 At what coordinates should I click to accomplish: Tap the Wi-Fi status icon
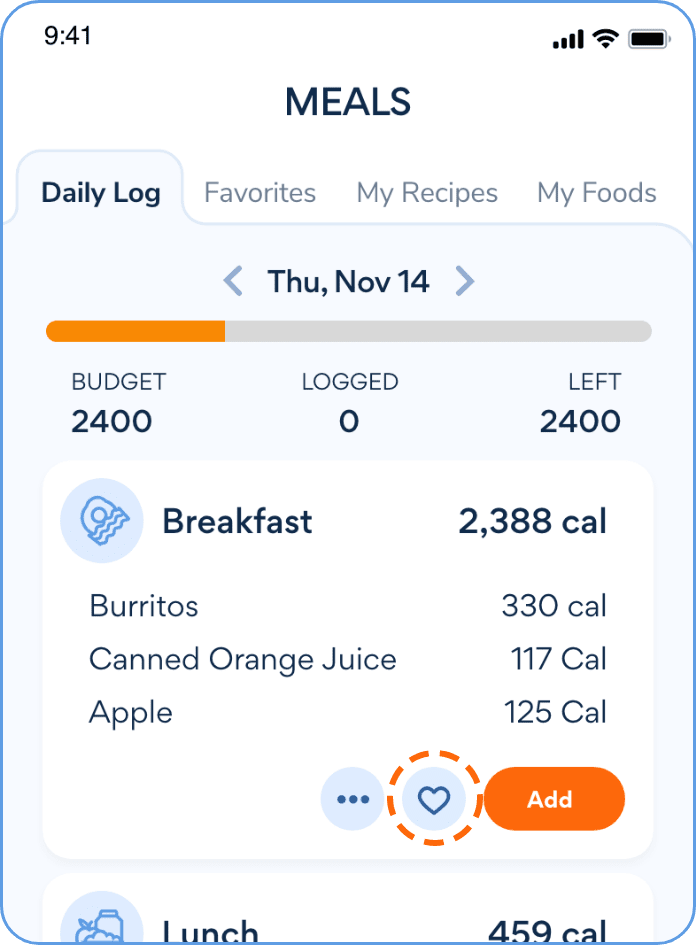605,39
